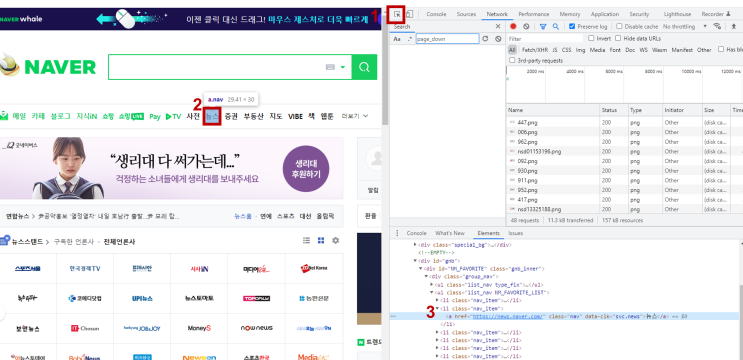This screenshot has width=743, height=360.
Task: Open the drawer three-dot menu
Action: (x=397, y=233)
